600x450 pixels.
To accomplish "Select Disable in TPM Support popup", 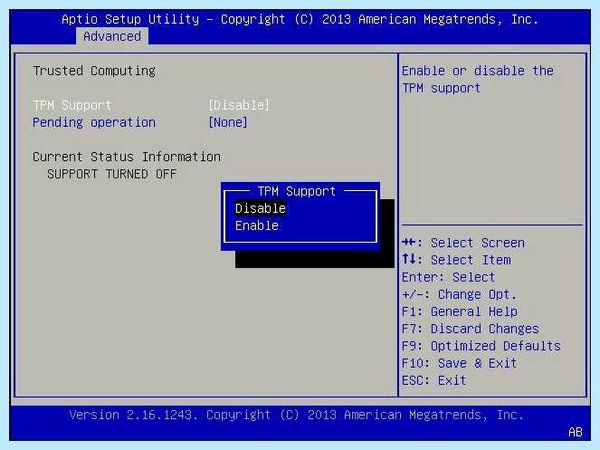I will pos(260,209).
